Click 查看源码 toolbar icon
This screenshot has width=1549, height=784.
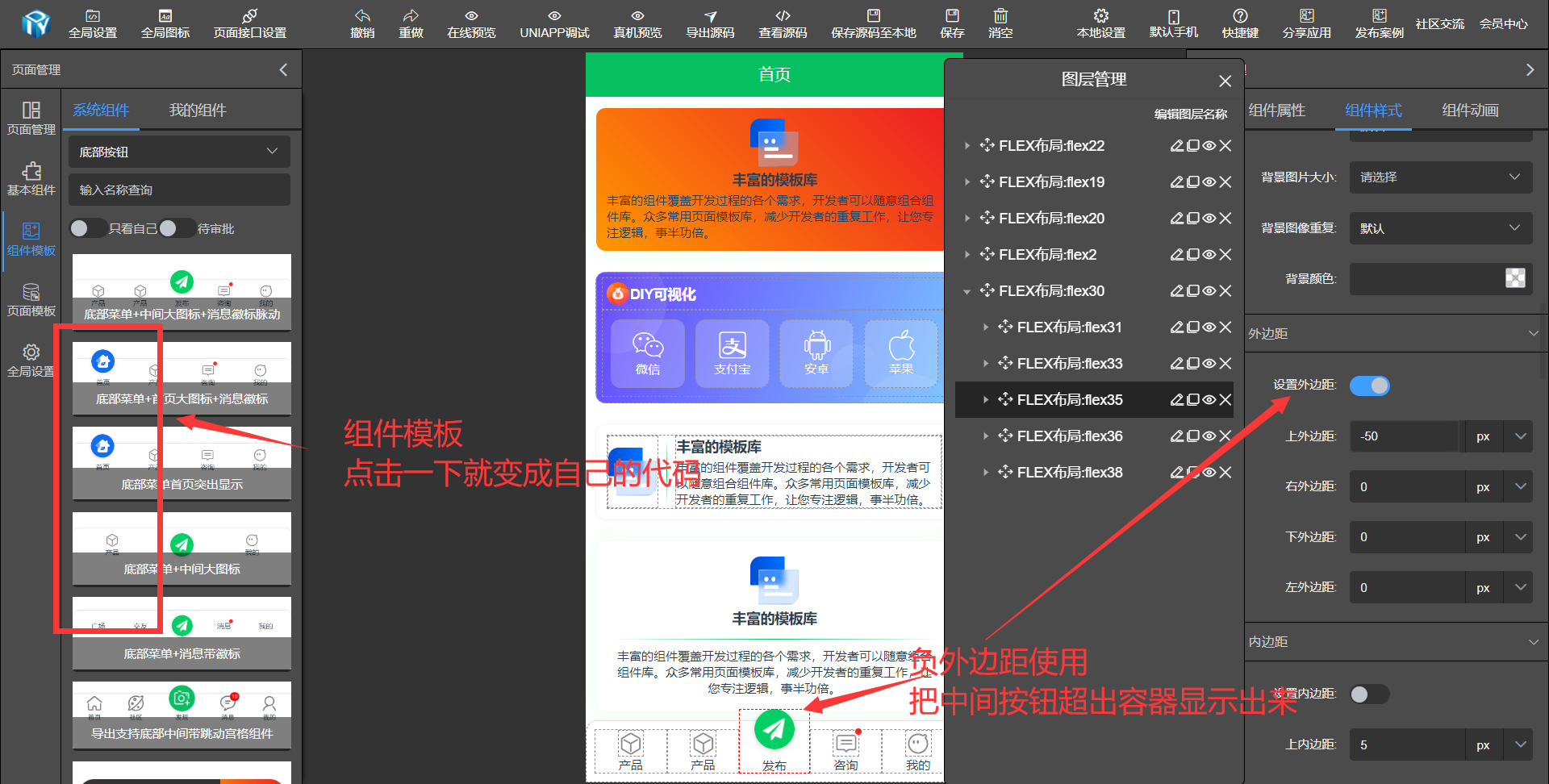pyautogui.click(x=783, y=24)
